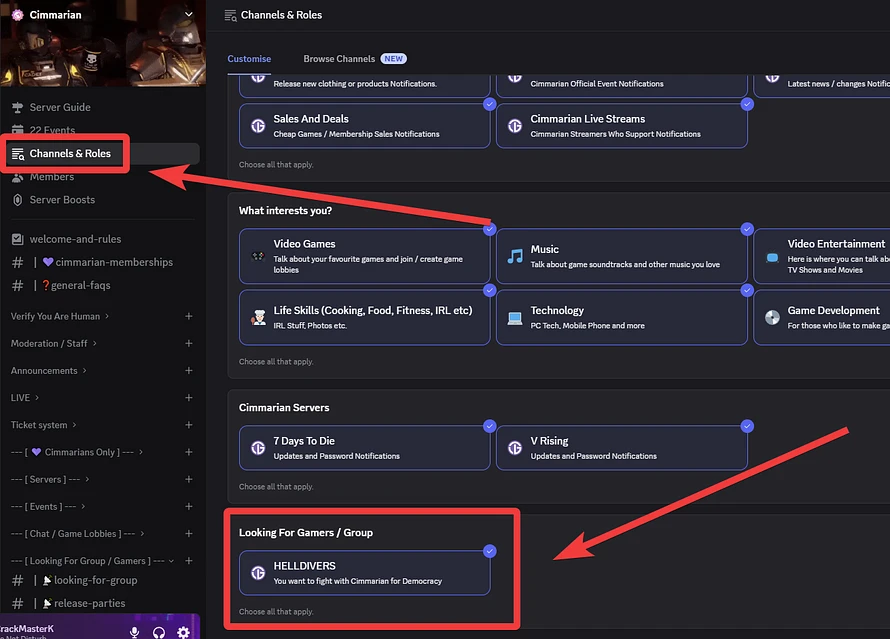Toggle the Cimmarian Live Streams card
Image resolution: width=890 pixels, height=639 pixels.
(622, 125)
